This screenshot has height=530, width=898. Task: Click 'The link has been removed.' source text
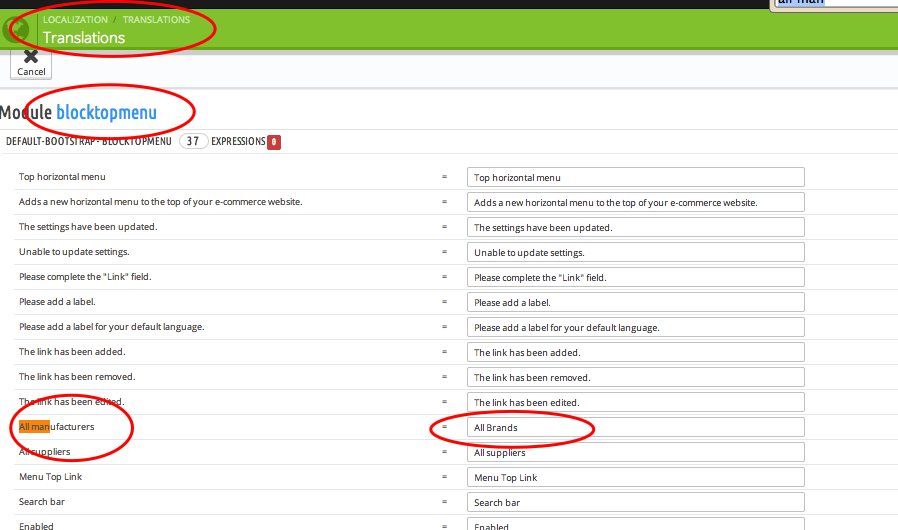[77, 376]
